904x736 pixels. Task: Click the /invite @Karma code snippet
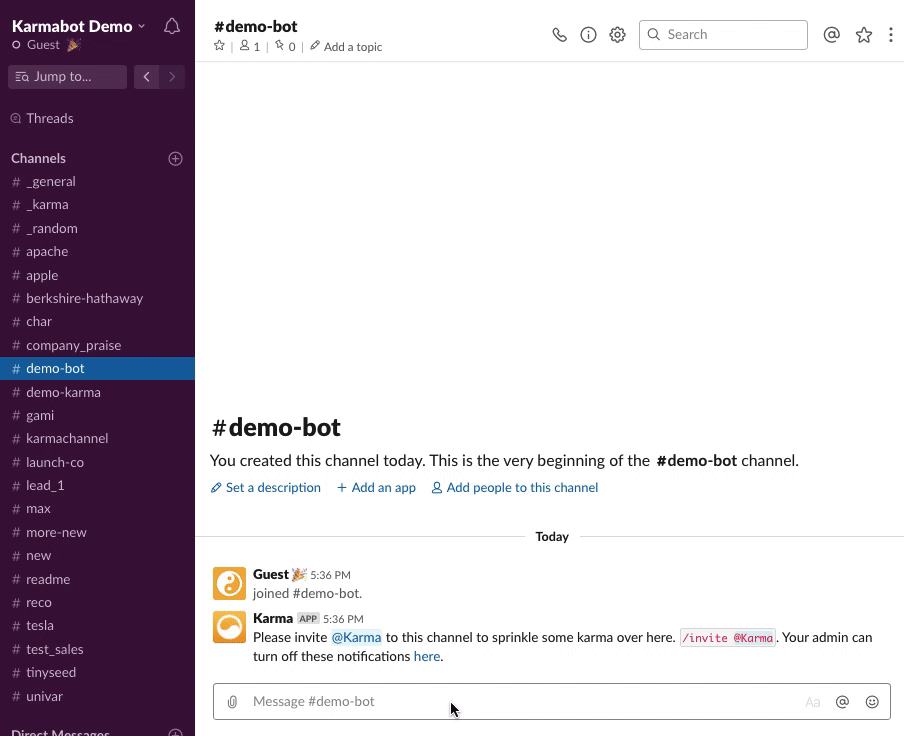click(x=728, y=637)
